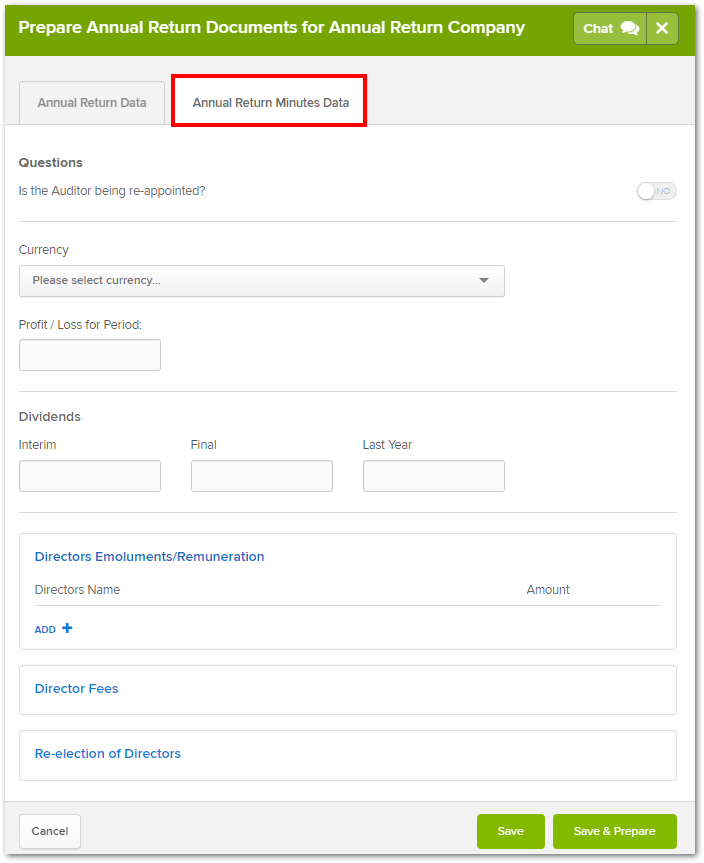The image size is (704, 863).
Task: Focus the Profit / Loss for Period field
Action: pyautogui.click(x=90, y=355)
